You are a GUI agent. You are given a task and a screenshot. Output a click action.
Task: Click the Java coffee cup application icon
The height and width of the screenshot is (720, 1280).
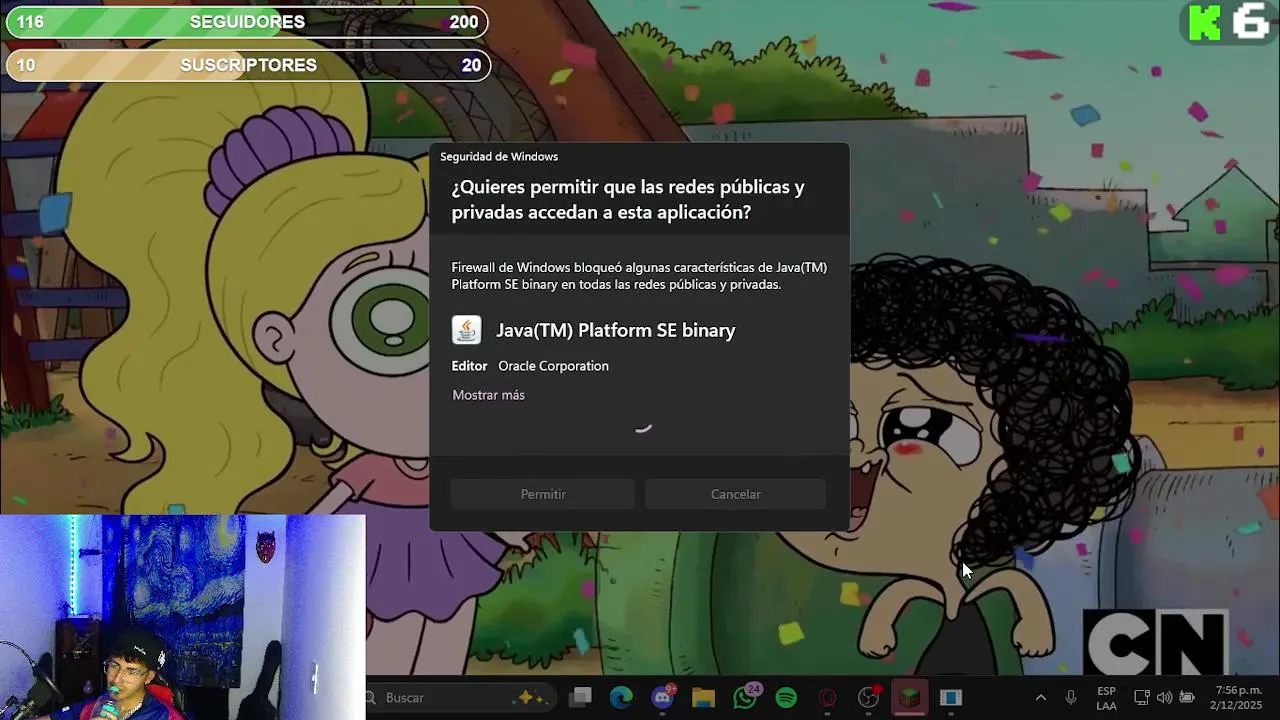tap(467, 330)
